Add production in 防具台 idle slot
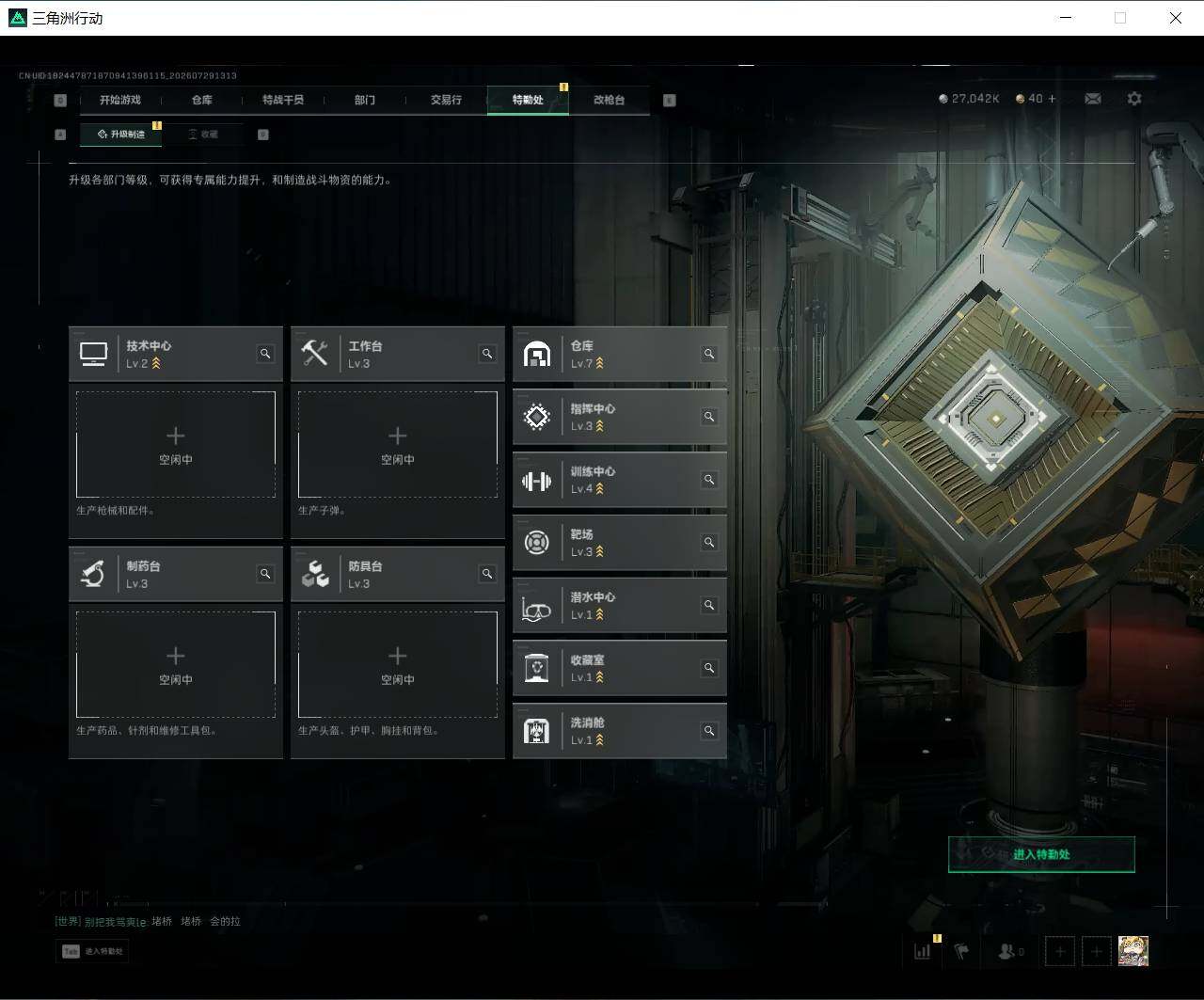Image resolution: width=1204 pixels, height=1000 pixels. coord(398,664)
